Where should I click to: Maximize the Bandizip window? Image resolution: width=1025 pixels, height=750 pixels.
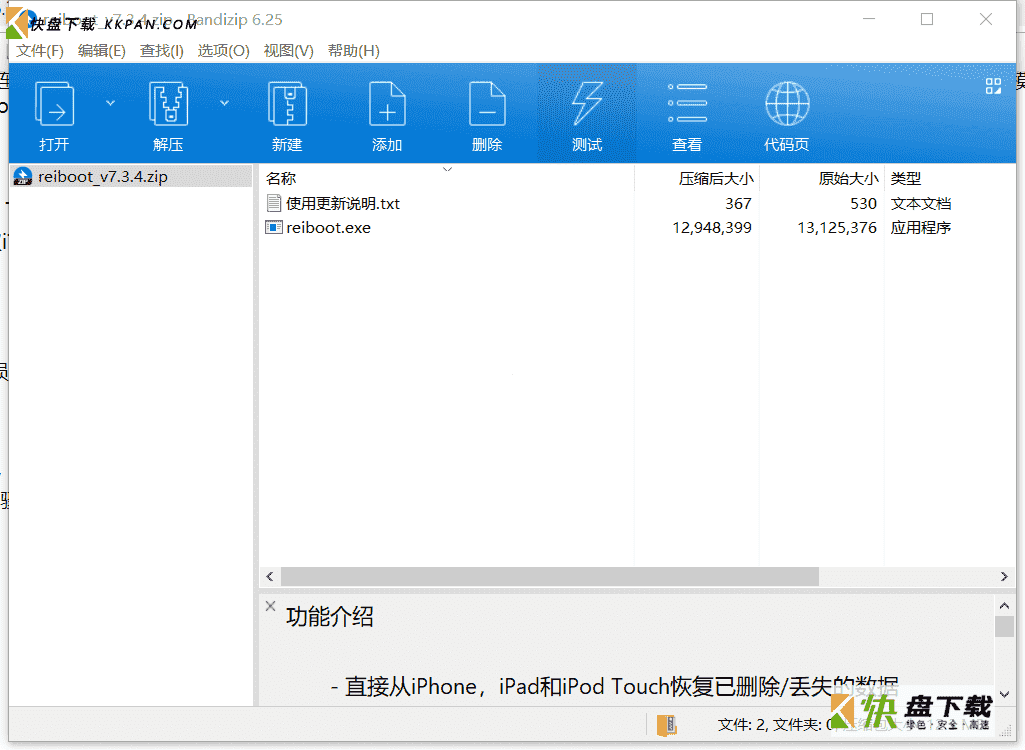927,20
